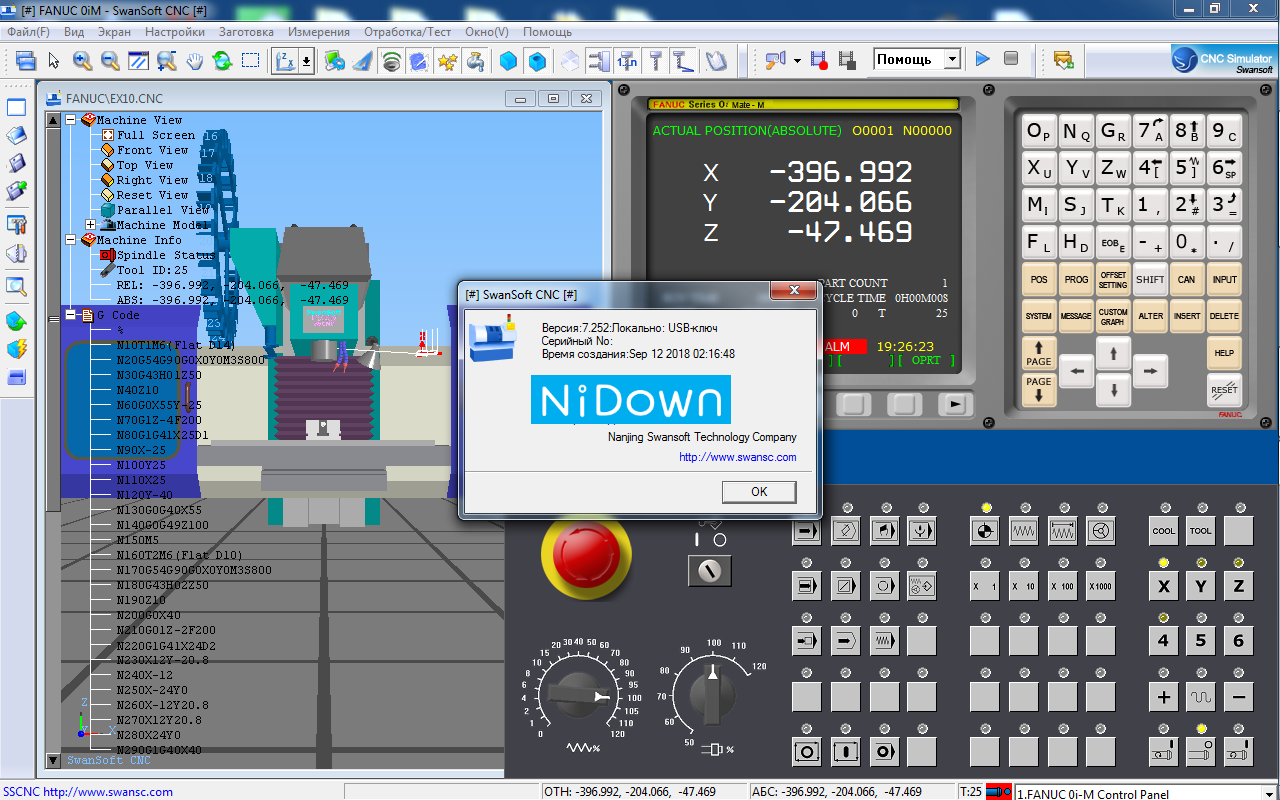Click the PROG key on keypad
Image resolution: width=1280 pixels, height=800 pixels.
1076,280
